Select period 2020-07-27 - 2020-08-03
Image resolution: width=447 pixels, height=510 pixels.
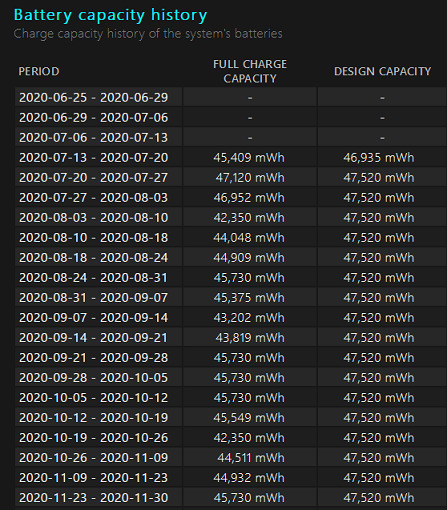point(94,198)
